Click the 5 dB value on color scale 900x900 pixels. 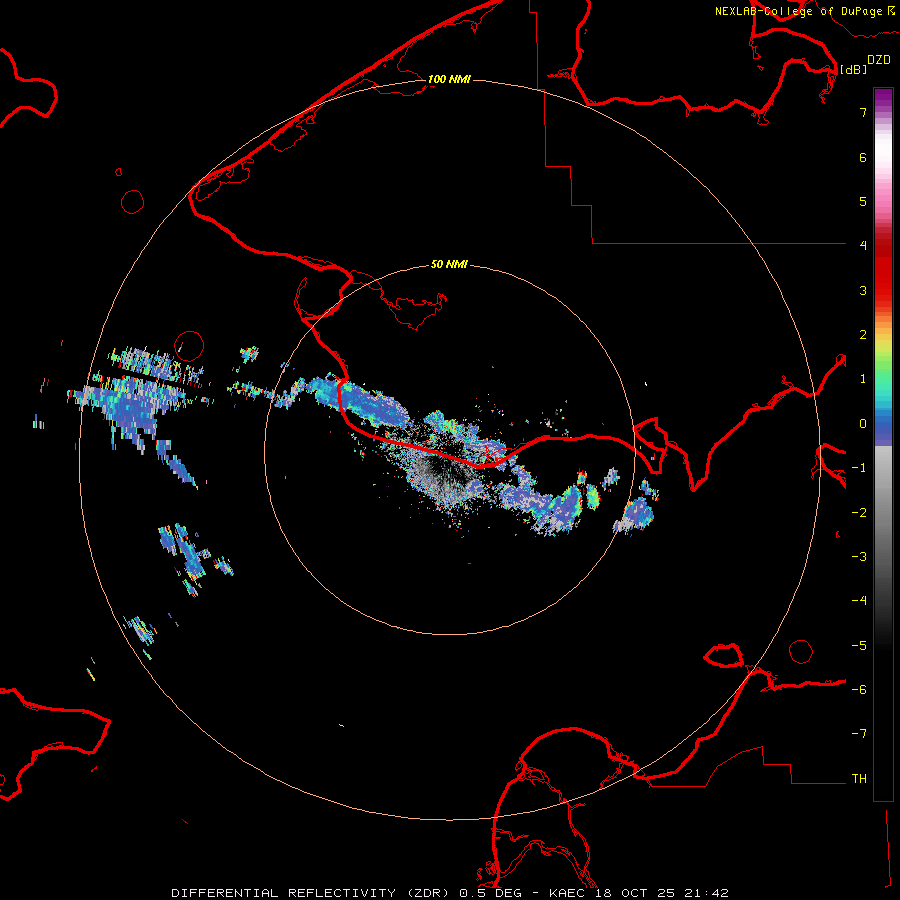click(863, 201)
